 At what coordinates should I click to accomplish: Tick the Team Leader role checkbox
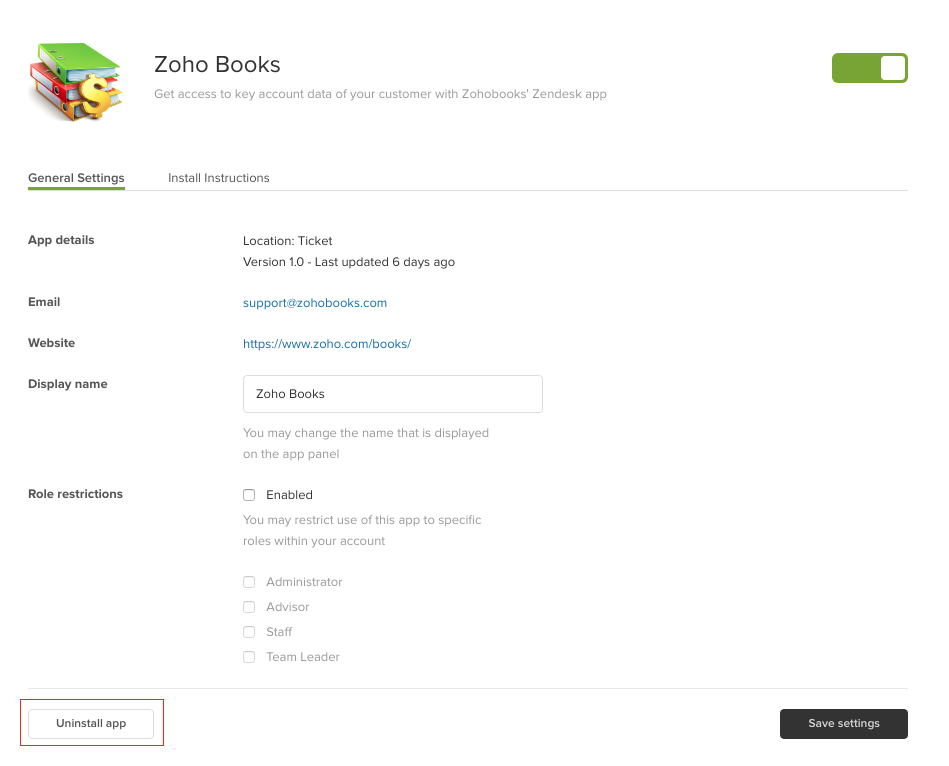[249, 657]
